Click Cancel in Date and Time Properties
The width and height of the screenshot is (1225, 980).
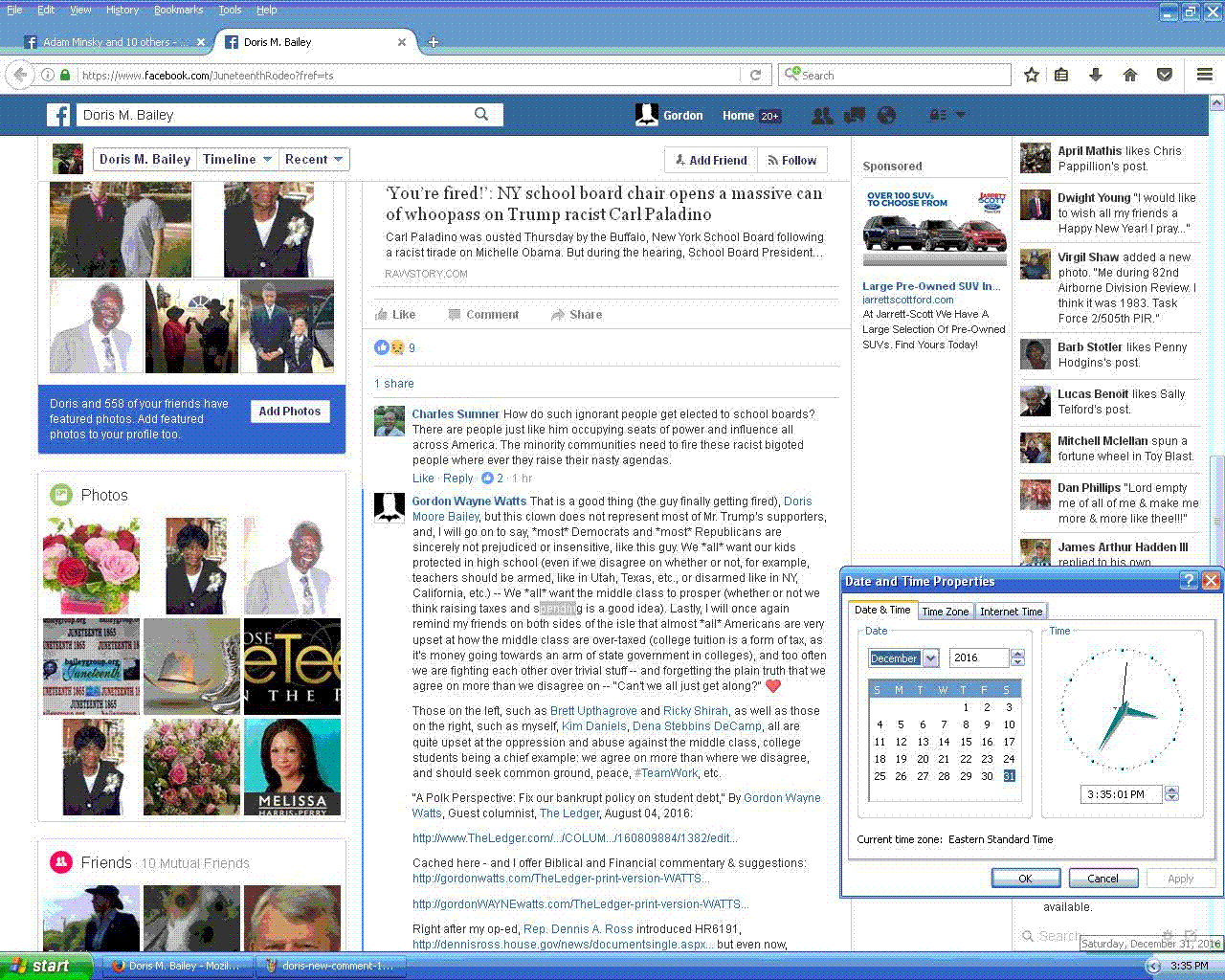pyautogui.click(x=1102, y=879)
